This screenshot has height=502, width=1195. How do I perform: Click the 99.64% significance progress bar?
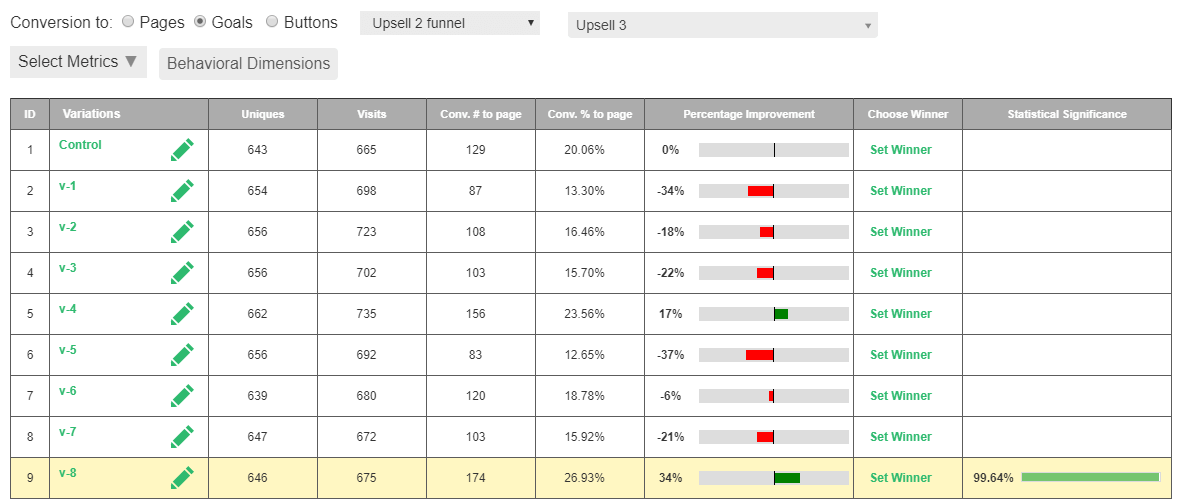point(1089,478)
